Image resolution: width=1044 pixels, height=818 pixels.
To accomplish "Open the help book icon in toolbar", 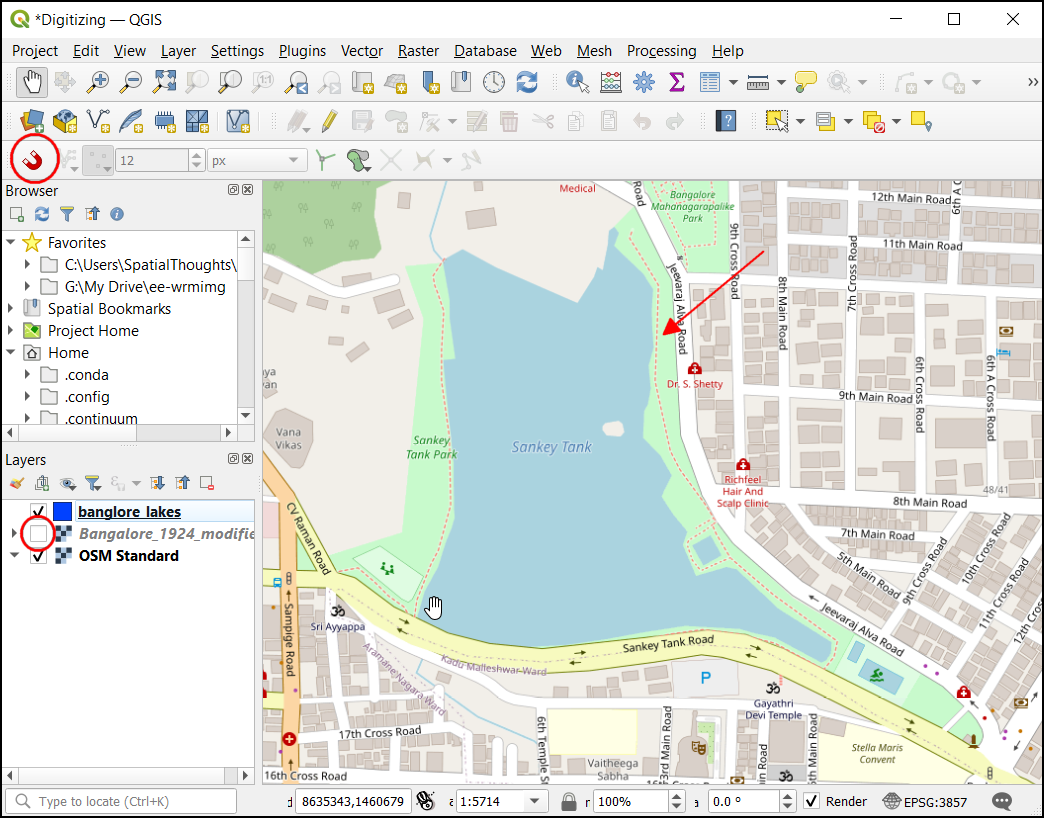I will (x=726, y=121).
